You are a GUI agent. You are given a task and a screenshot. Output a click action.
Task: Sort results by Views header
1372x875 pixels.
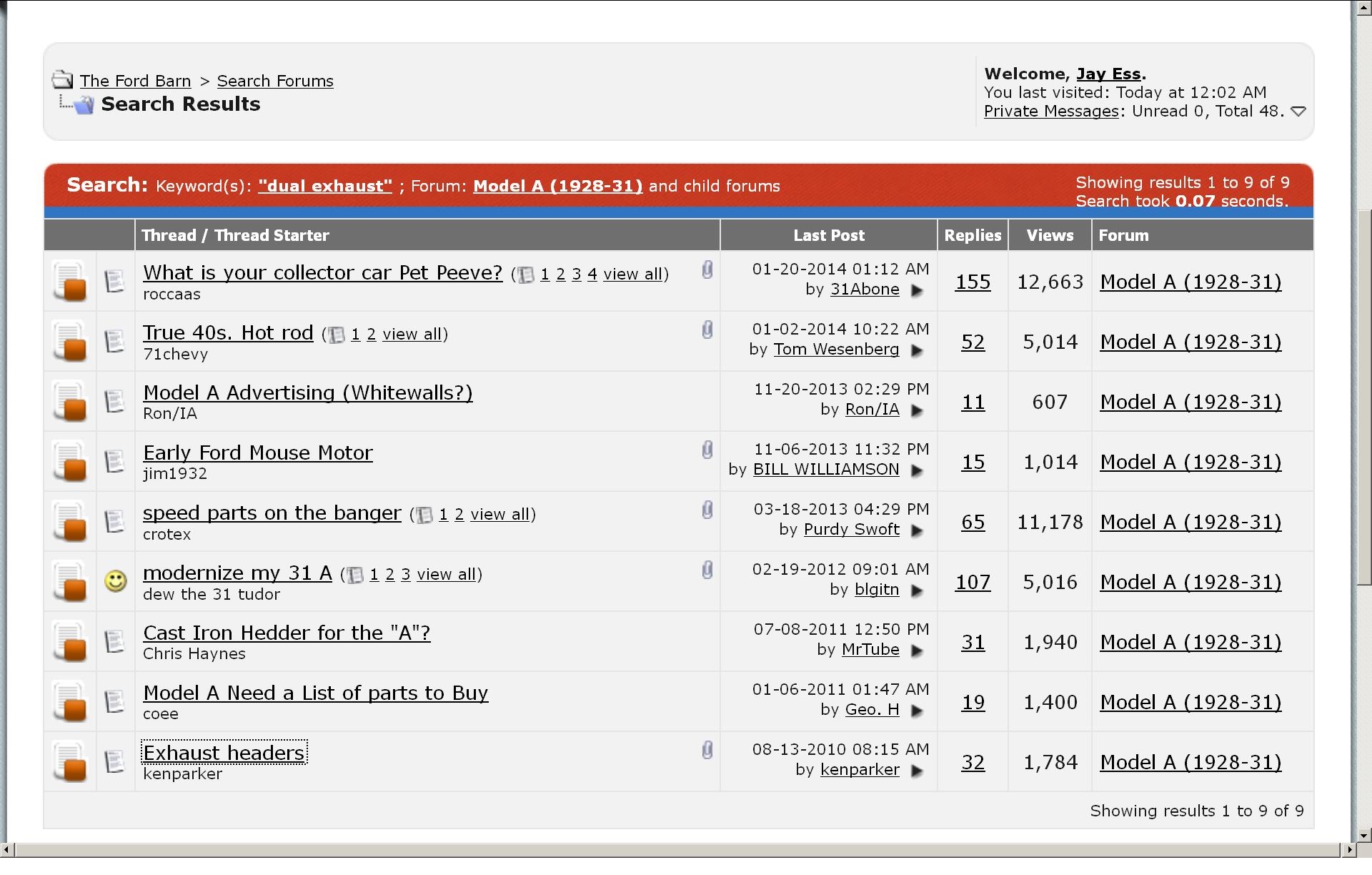coord(1050,235)
